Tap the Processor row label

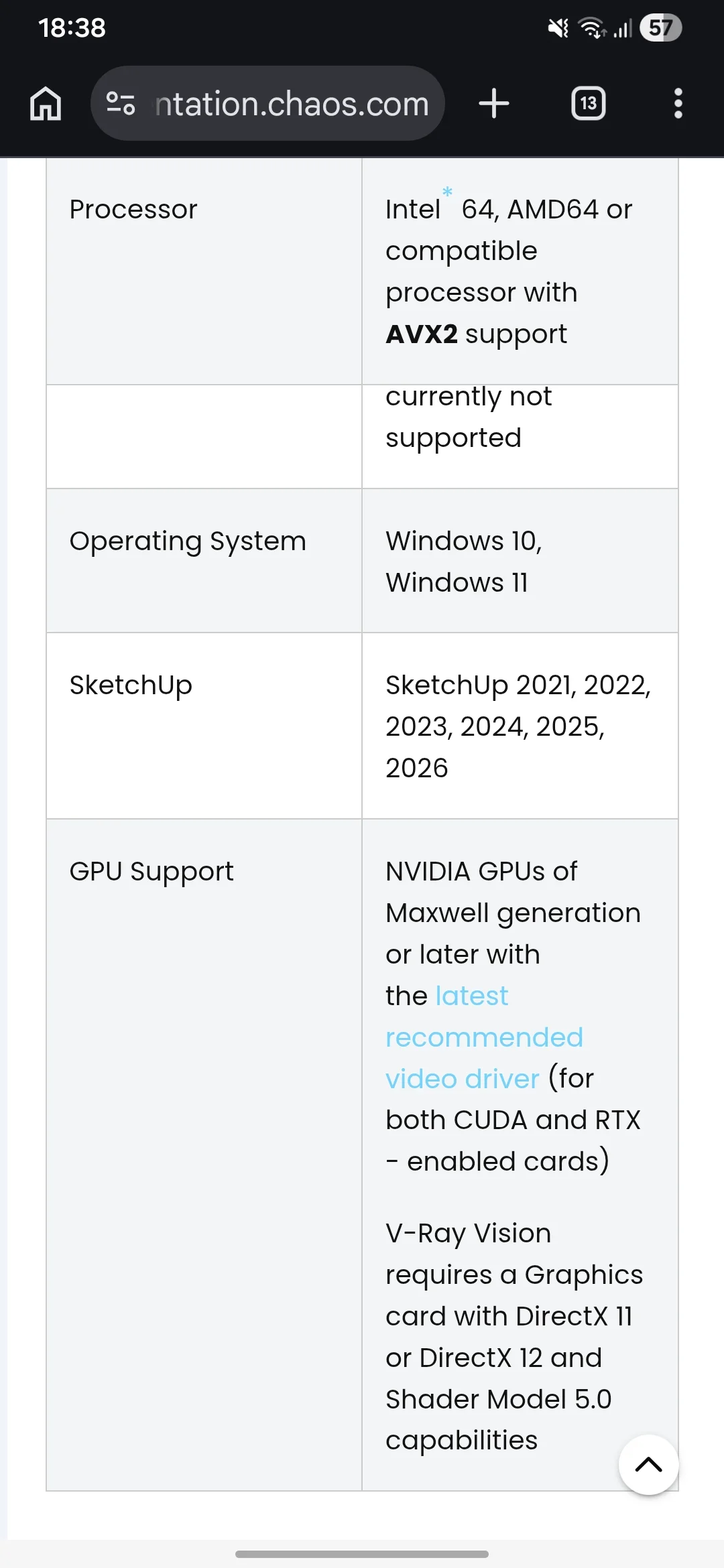[133, 210]
